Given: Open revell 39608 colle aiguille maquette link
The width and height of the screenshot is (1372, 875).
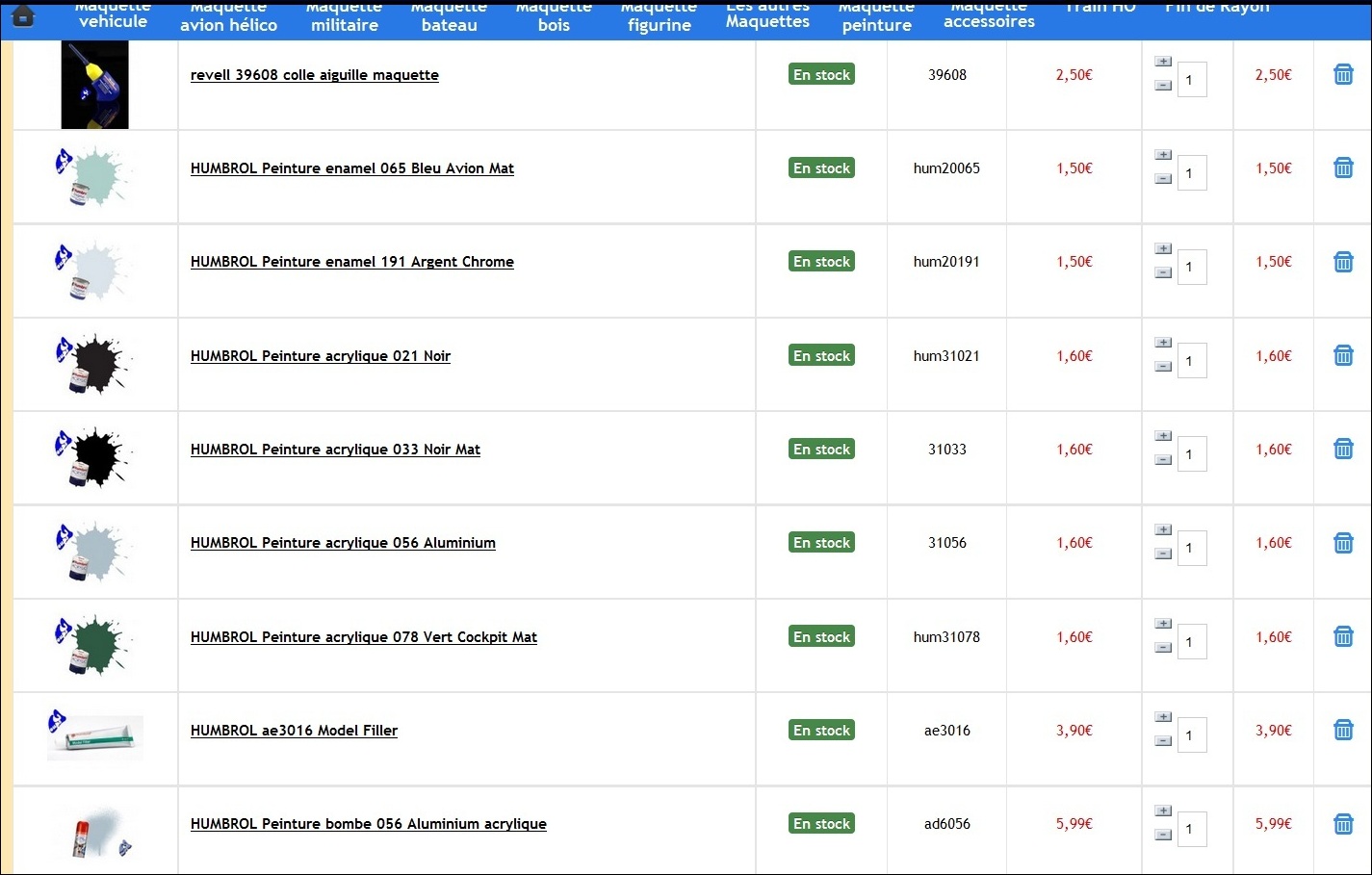Looking at the screenshot, I should pos(315,75).
